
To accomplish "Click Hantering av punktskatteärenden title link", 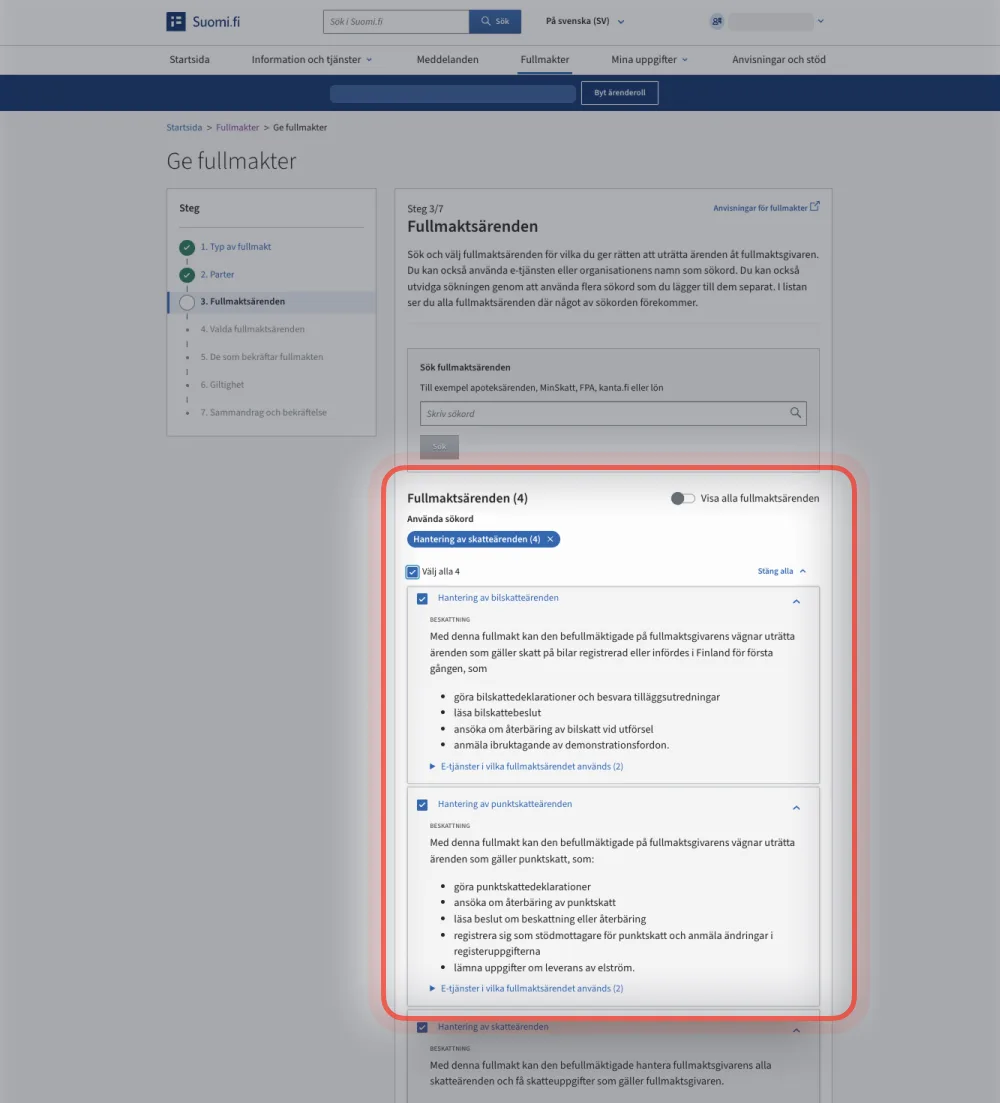I will (505, 804).
